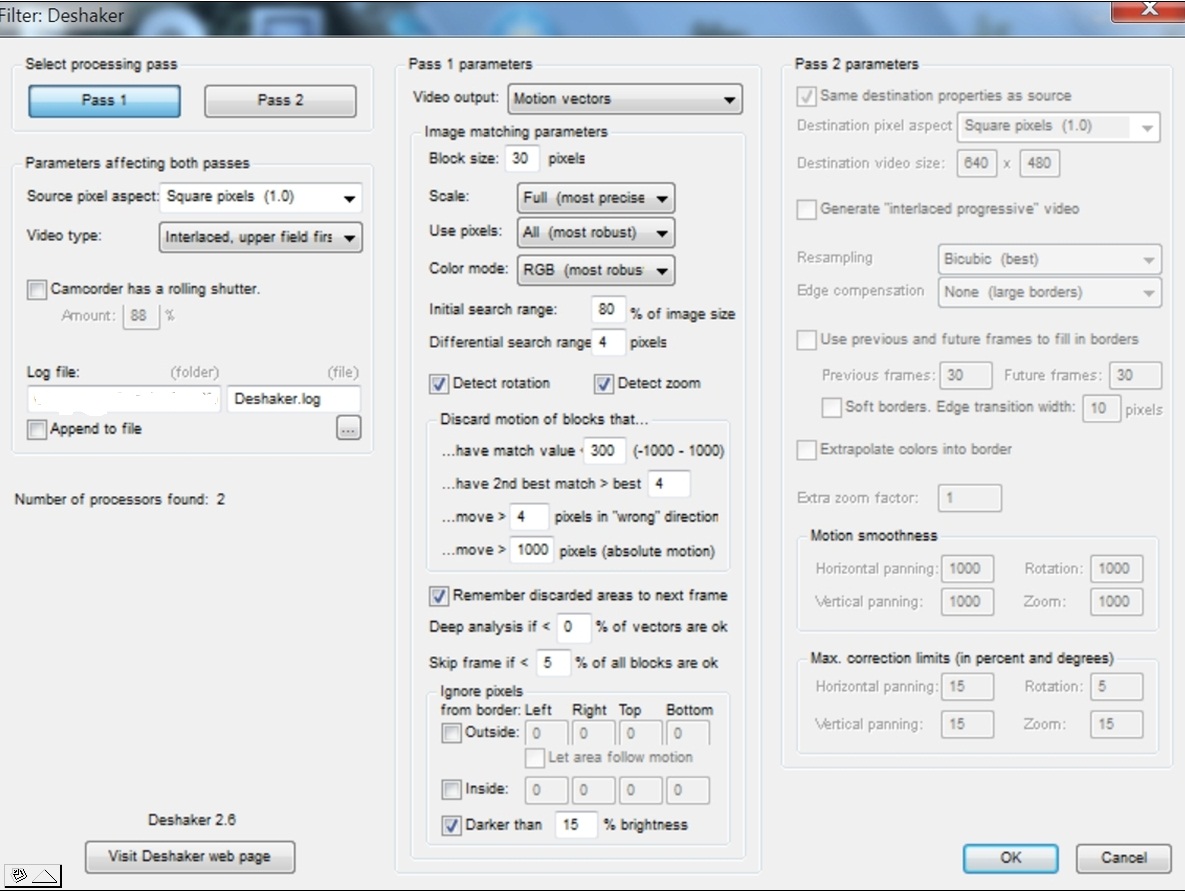The image size is (1185, 895).
Task: Click the Differential search range field
Action: click(x=608, y=342)
